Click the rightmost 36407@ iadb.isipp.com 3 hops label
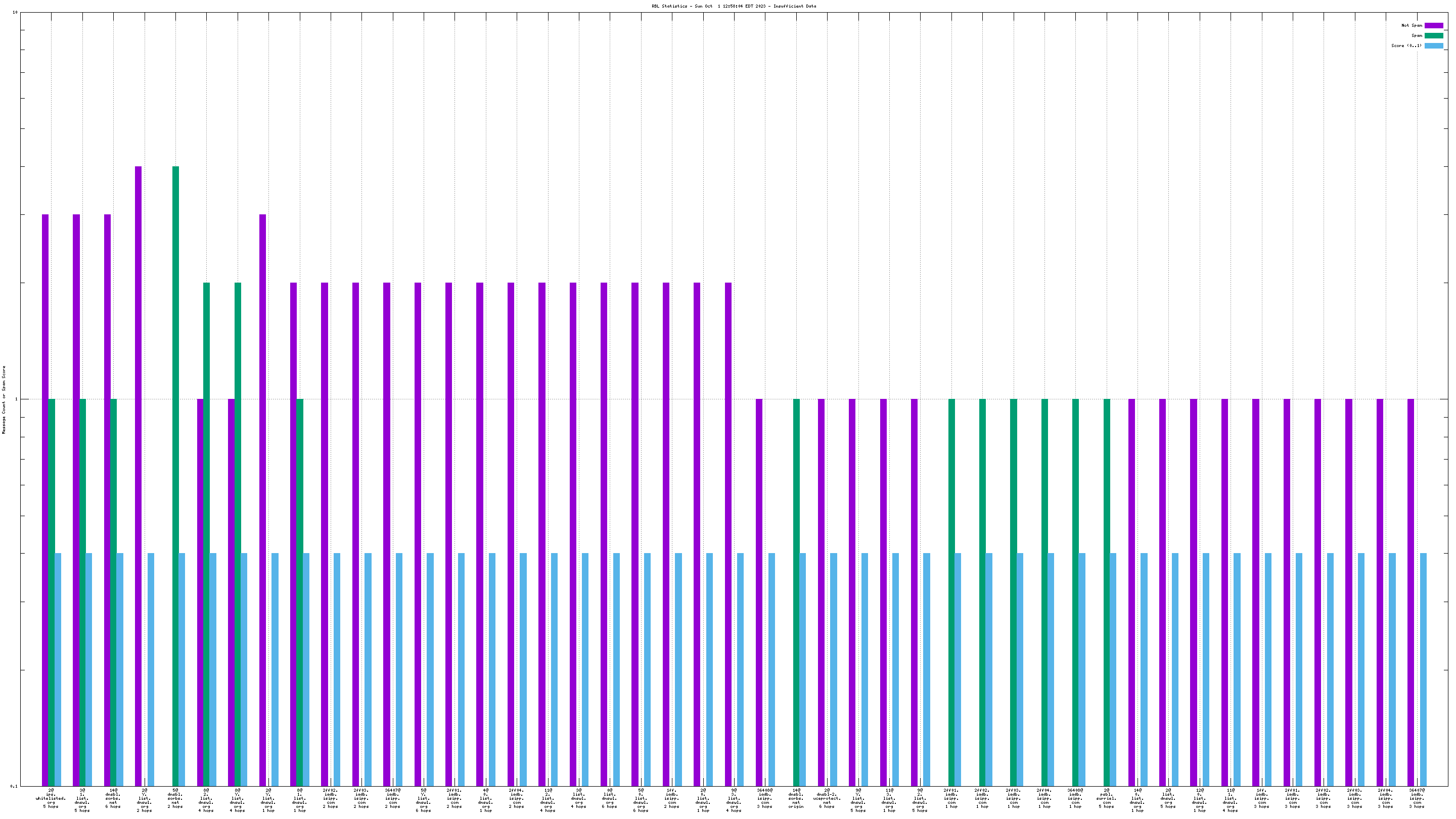 click(x=1417, y=798)
